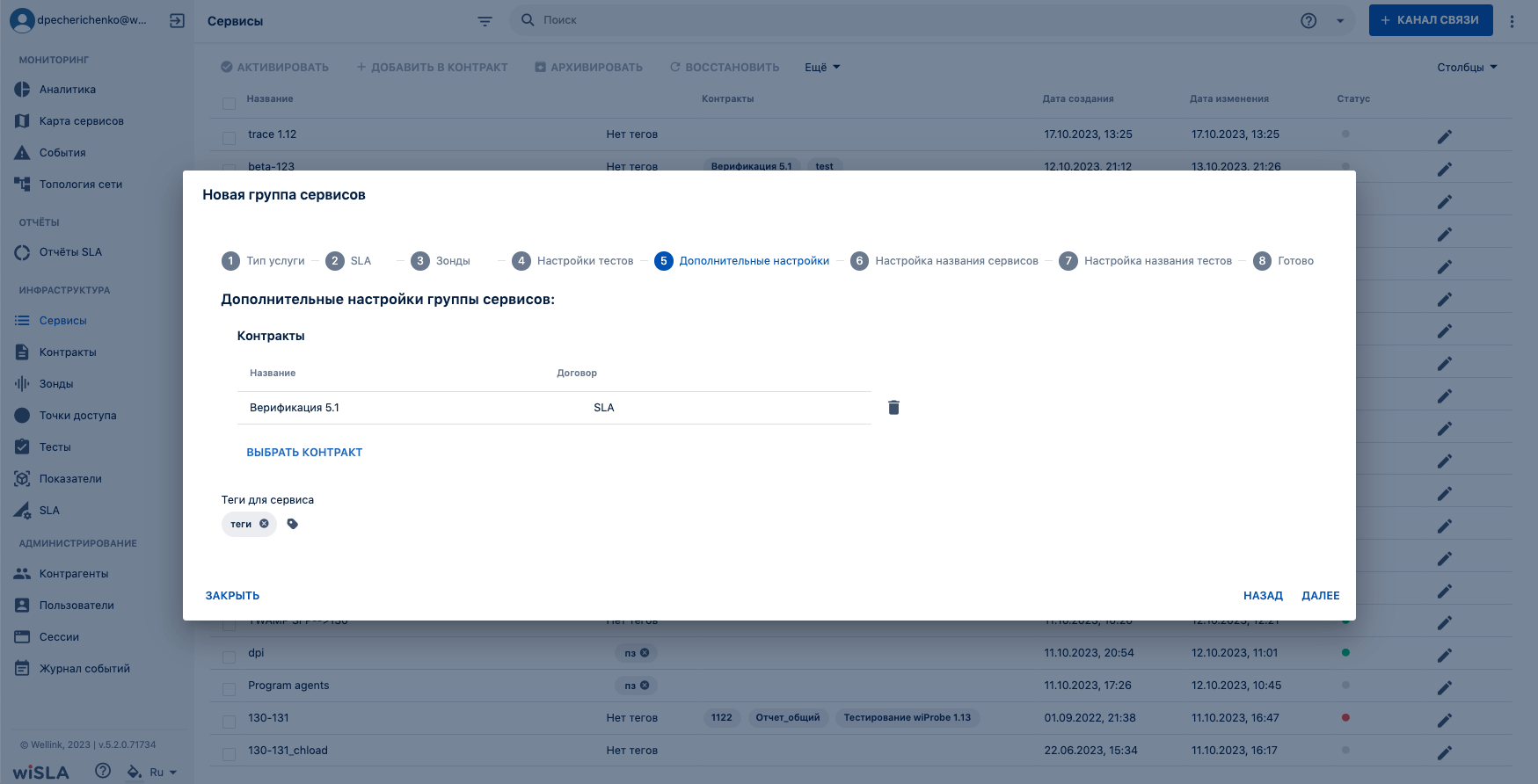The height and width of the screenshot is (784, 1538).
Task: Expand the Ещё dropdown menu
Action: pyautogui.click(x=822, y=68)
